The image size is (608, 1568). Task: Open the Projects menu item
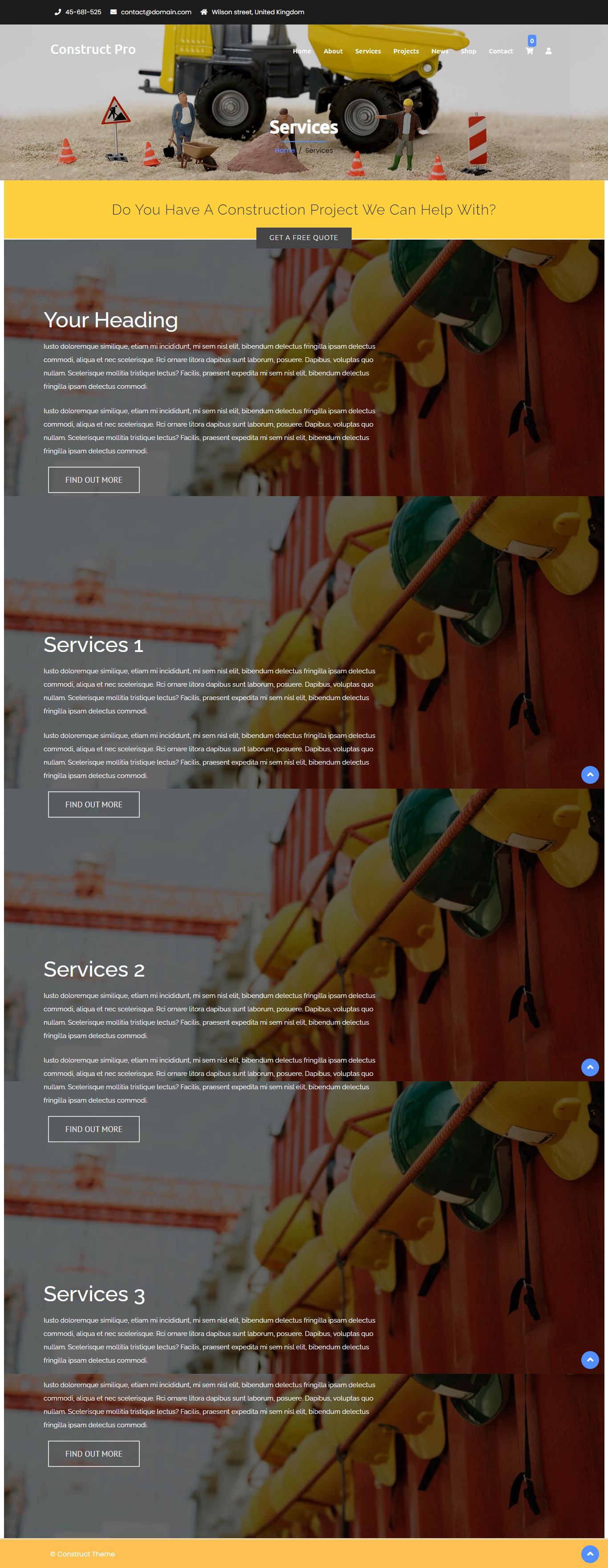point(406,51)
